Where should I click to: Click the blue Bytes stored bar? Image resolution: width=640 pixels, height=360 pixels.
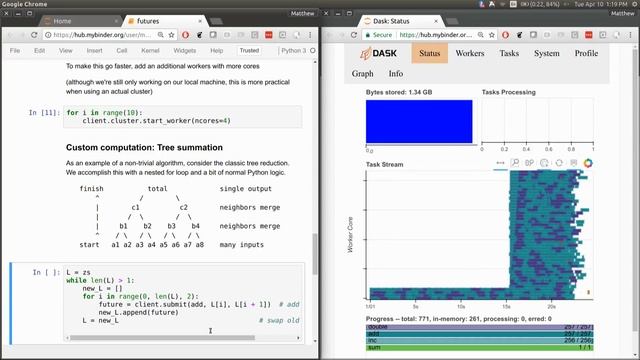click(419, 121)
